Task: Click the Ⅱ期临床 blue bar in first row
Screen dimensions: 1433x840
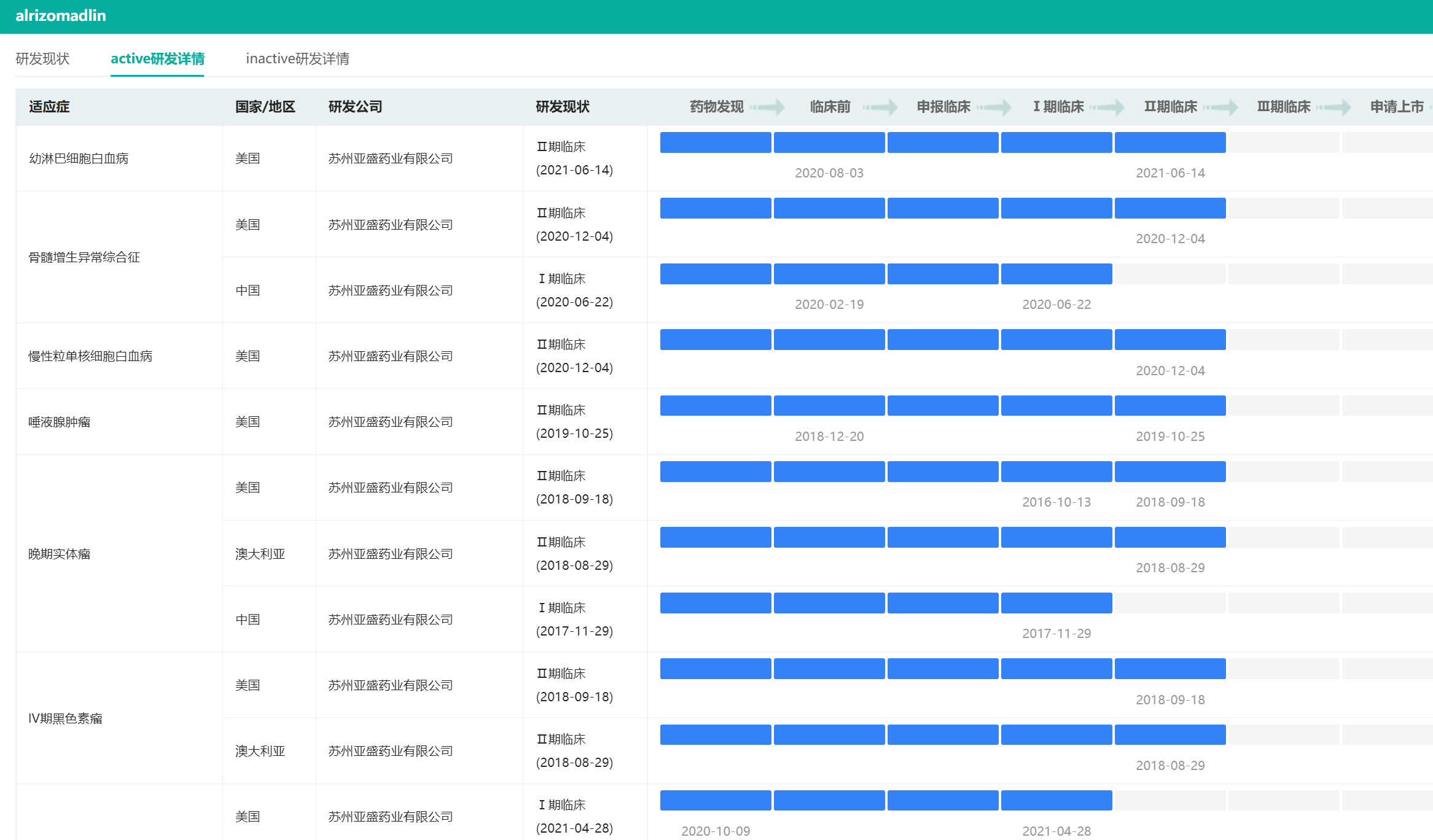Action: [1169, 142]
